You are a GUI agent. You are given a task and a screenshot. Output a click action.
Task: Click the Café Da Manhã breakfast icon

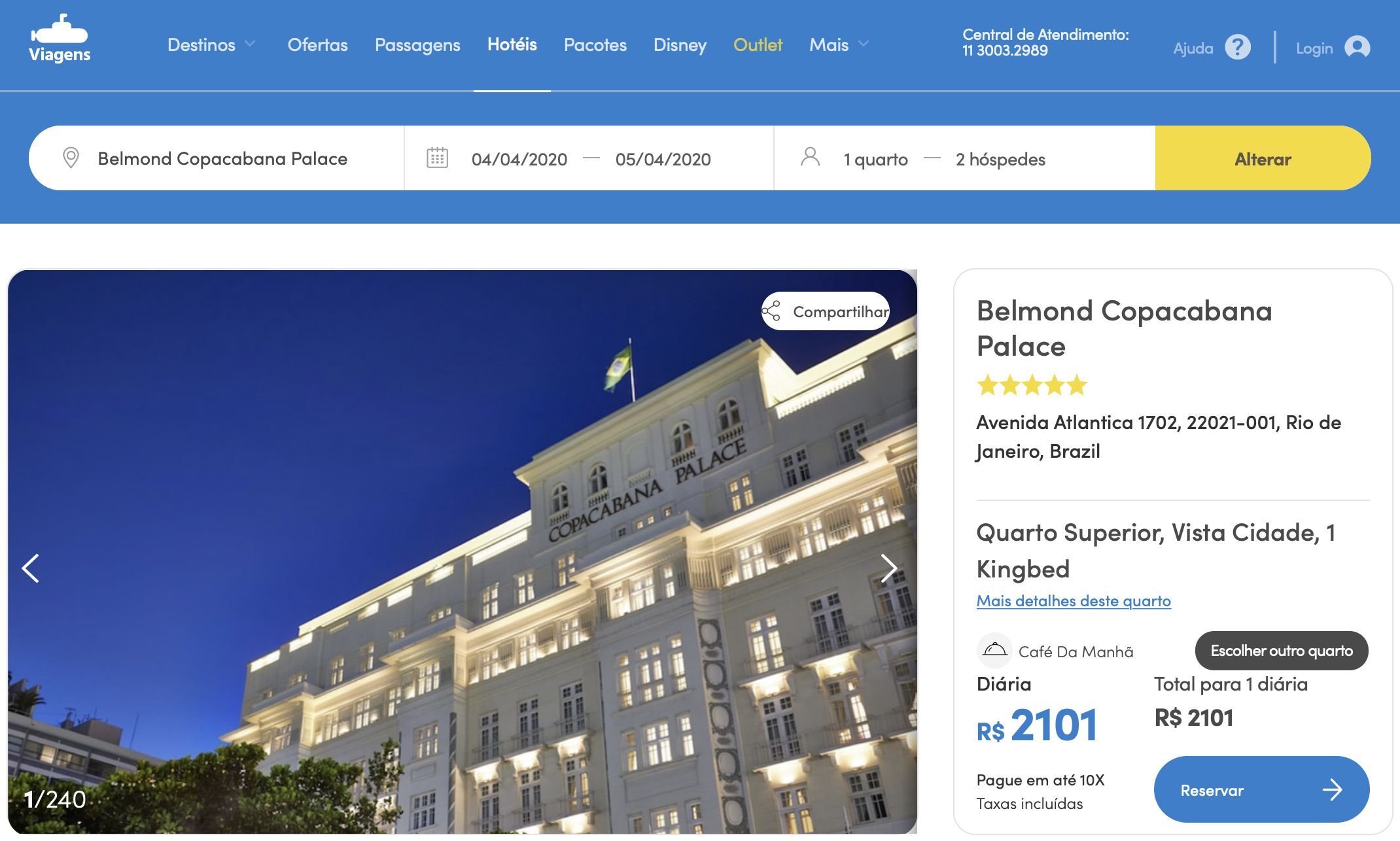(x=994, y=650)
